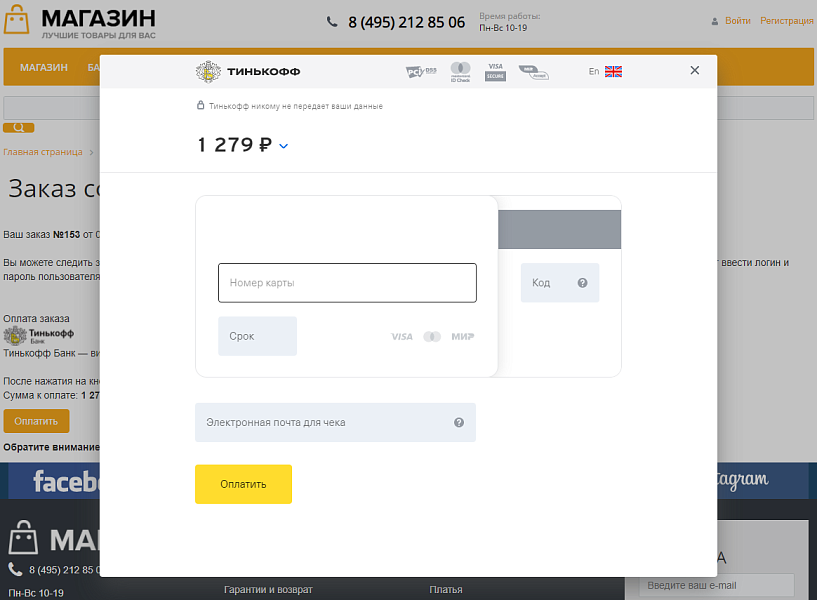Viewport: 817px width, 600px height.
Task: Click the help icon next to the Код field
Action: click(x=583, y=283)
